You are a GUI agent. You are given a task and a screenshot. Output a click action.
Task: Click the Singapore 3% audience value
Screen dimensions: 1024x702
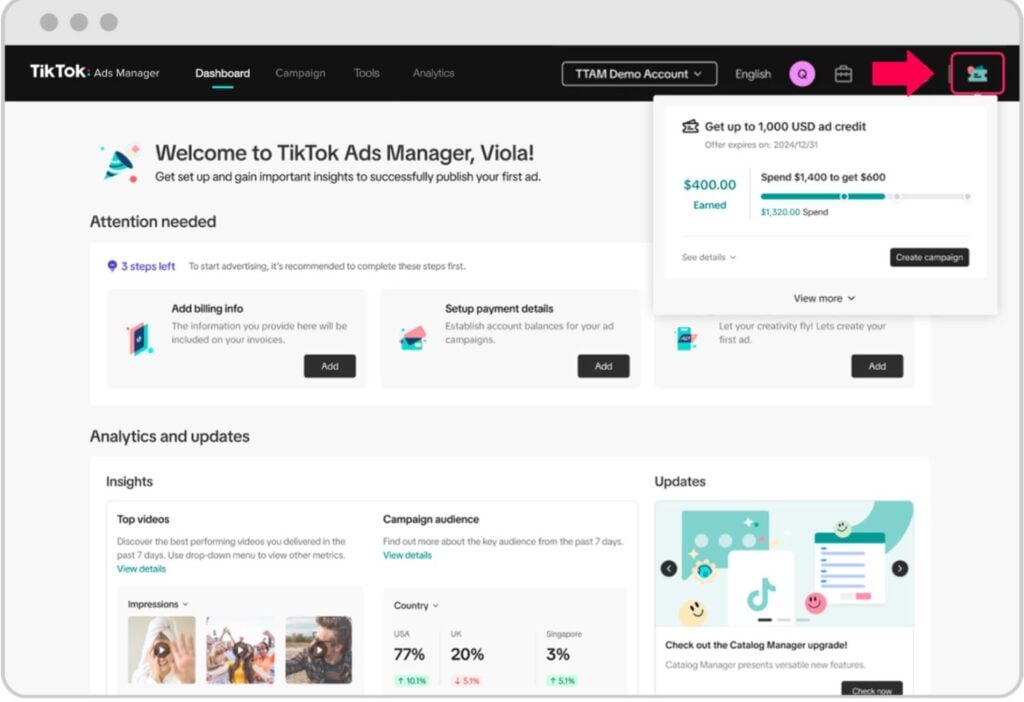pos(558,654)
